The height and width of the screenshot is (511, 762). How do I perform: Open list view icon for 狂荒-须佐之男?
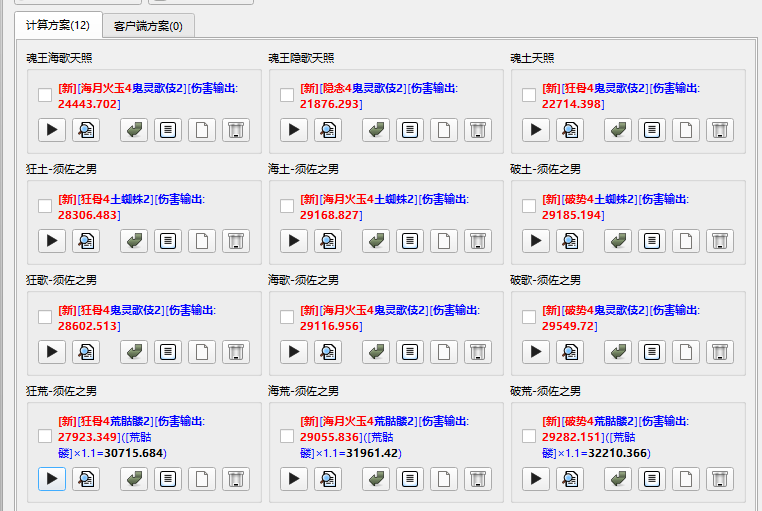tap(168, 479)
